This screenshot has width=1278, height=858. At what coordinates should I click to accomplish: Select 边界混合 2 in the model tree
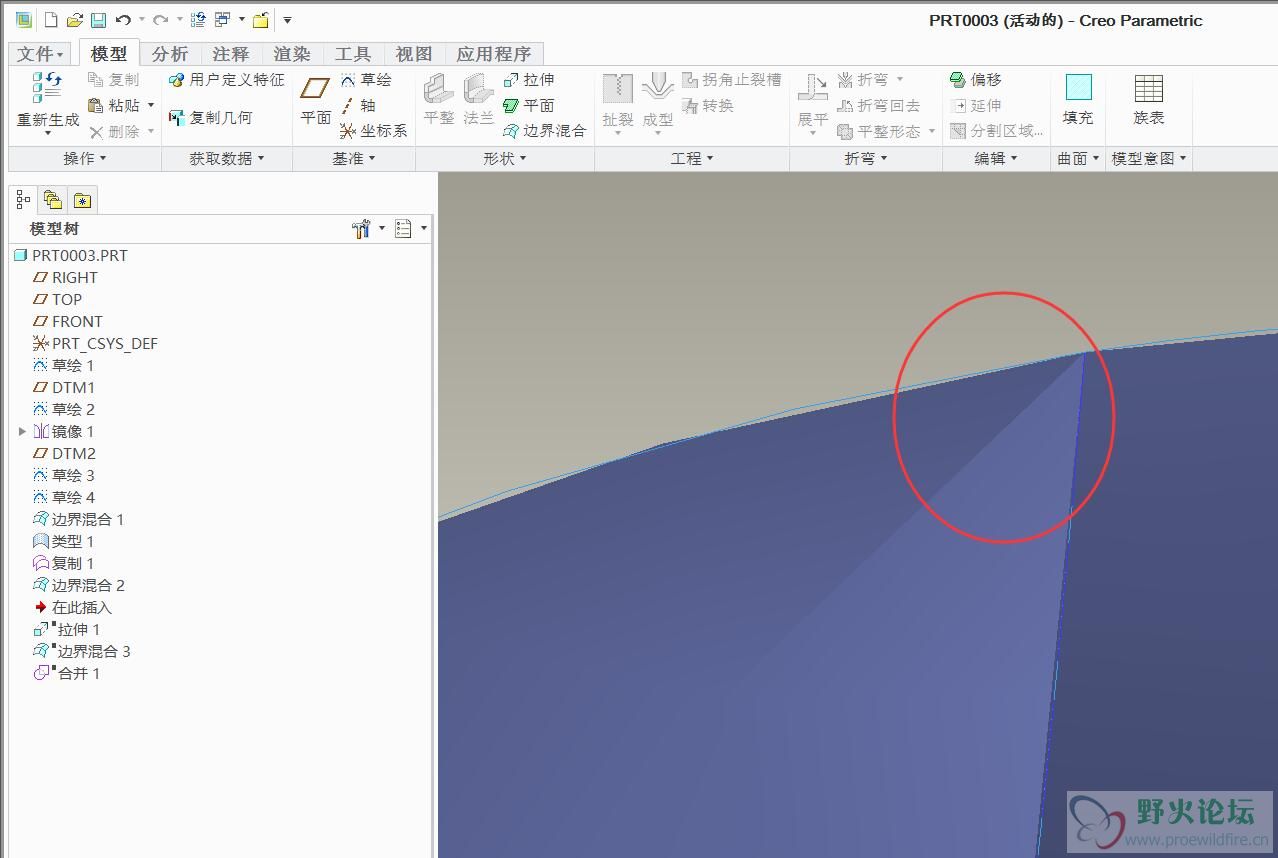(79, 586)
